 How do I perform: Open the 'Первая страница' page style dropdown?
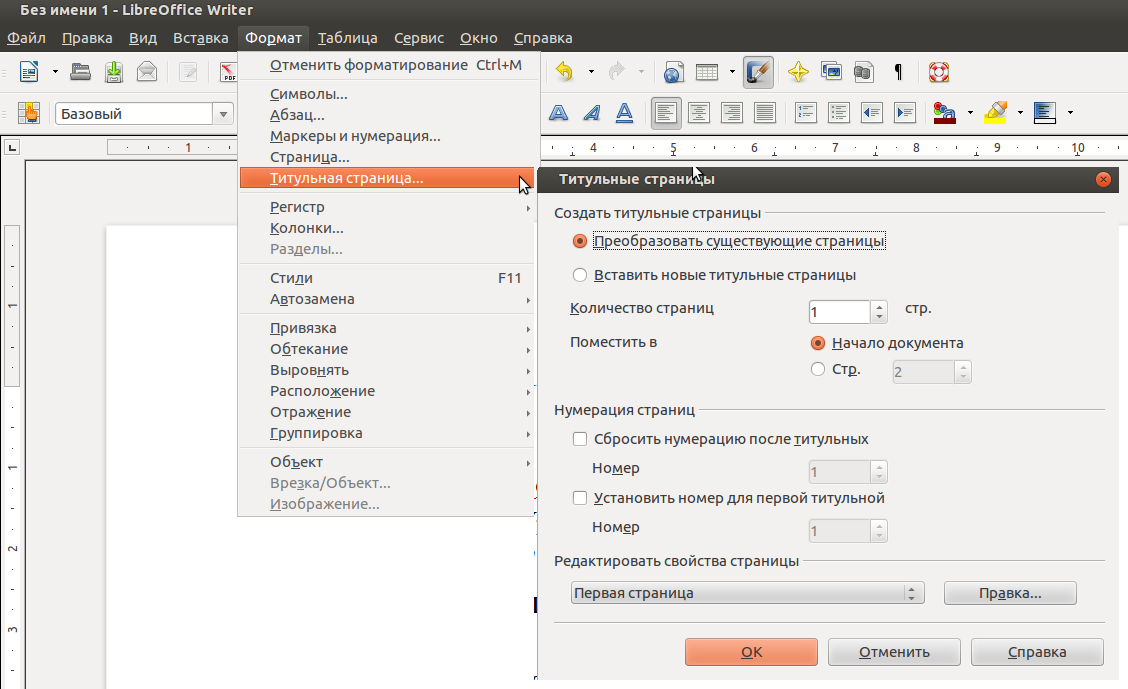(x=746, y=593)
